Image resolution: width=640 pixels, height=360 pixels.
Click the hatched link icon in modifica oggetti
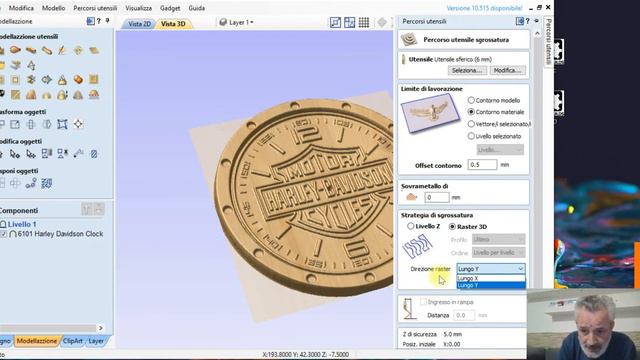[94, 153]
